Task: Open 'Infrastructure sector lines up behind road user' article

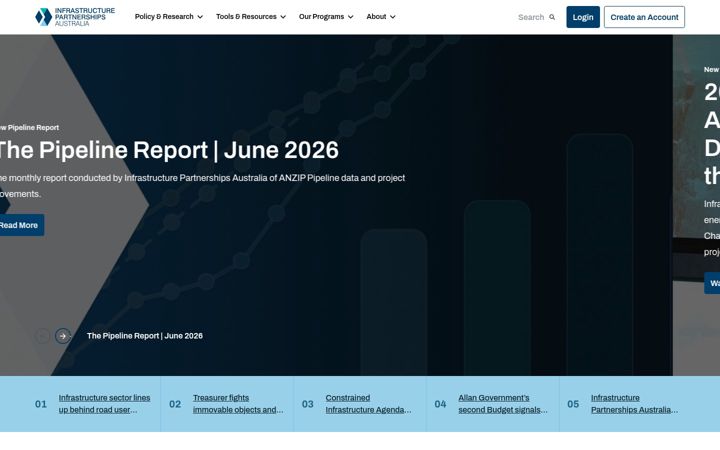Action: [104, 404]
